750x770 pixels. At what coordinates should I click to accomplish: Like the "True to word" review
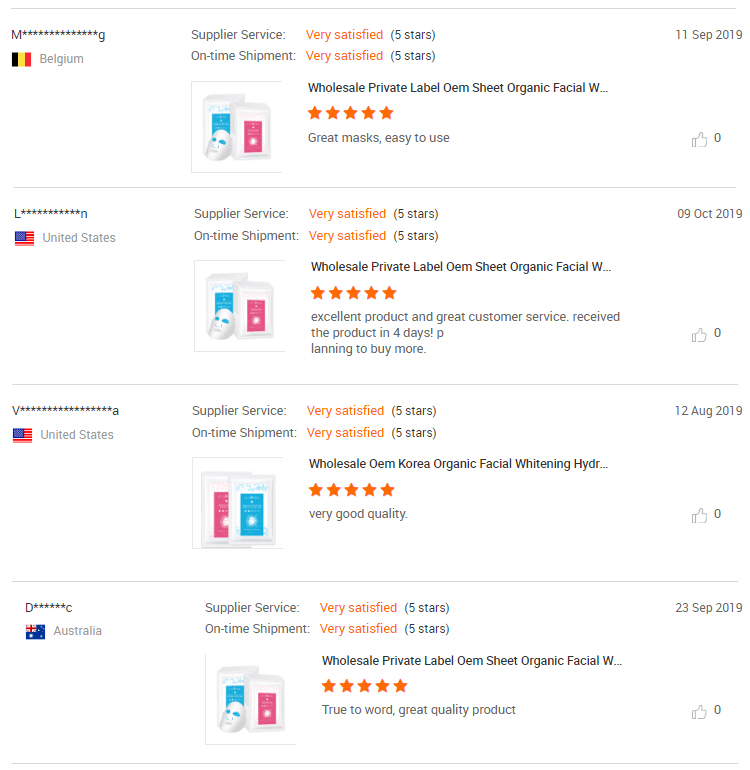pos(699,712)
